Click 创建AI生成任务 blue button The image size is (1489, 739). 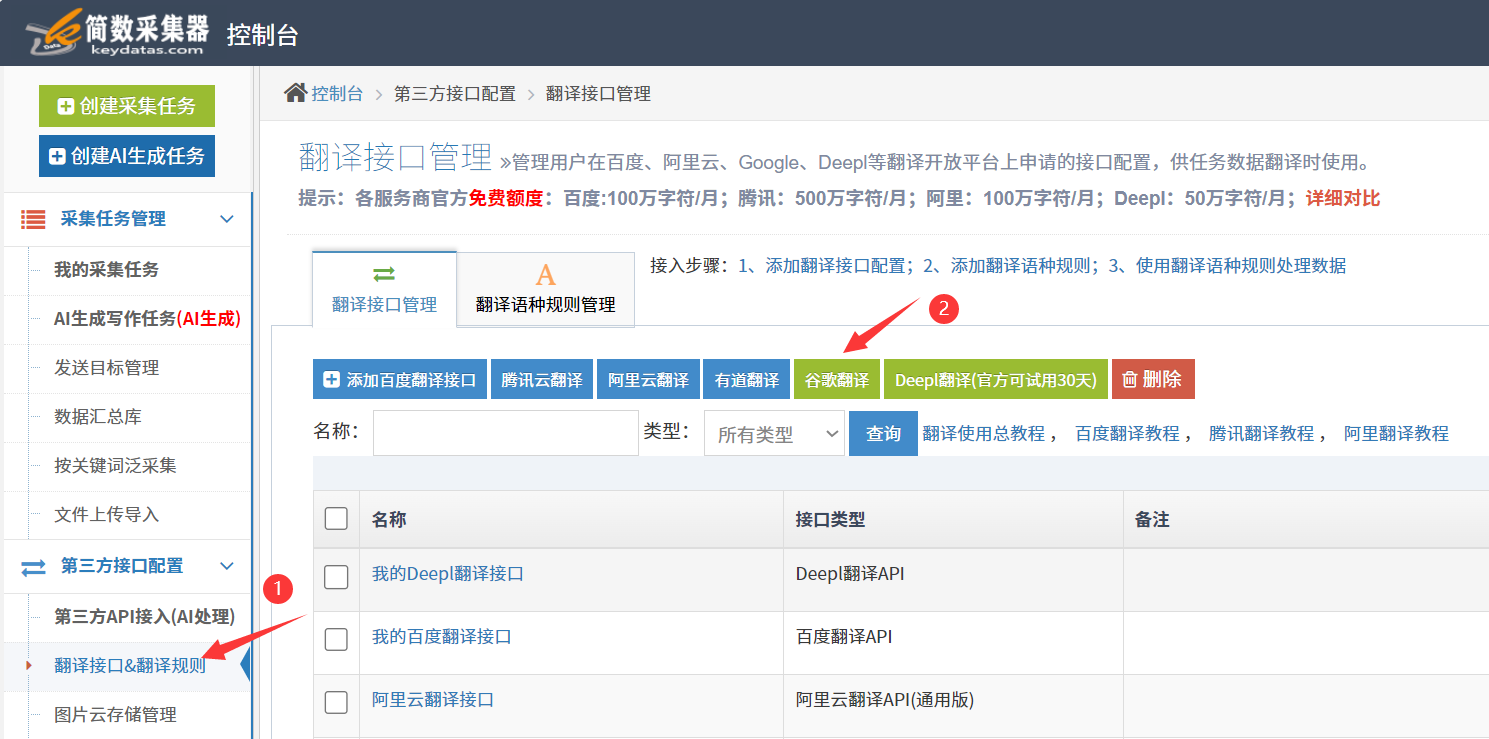pyautogui.click(x=127, y=156)
